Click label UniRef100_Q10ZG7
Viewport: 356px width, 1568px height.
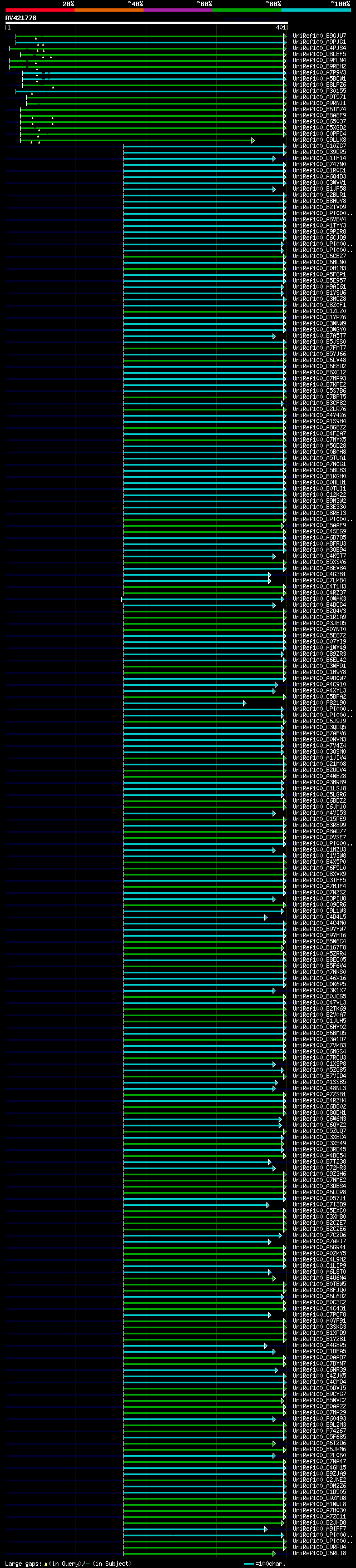(x=319, y=146)
